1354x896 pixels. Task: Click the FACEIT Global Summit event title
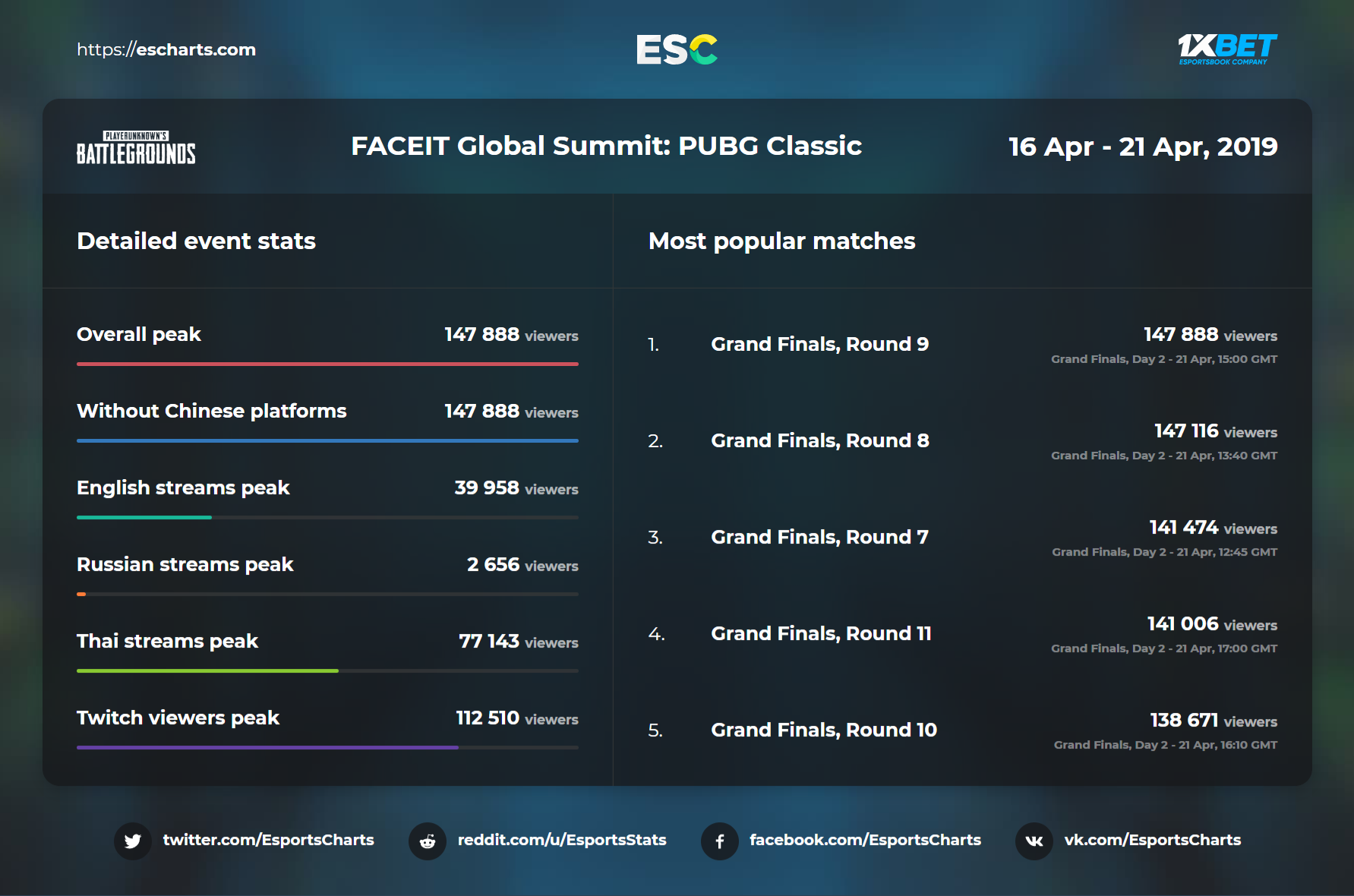[606, 146]
